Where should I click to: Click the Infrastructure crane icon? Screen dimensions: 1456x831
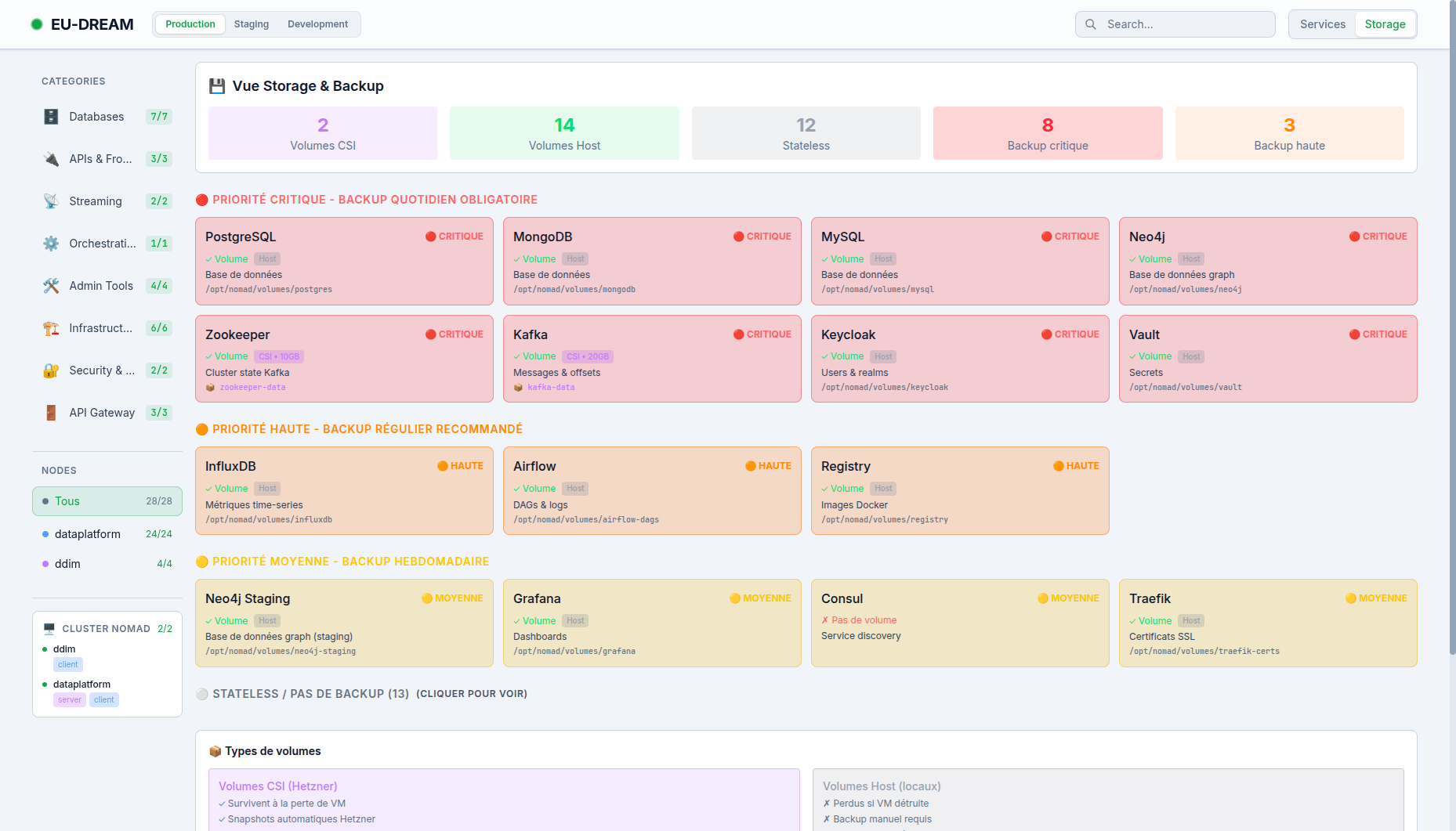[x=51, y=328]
